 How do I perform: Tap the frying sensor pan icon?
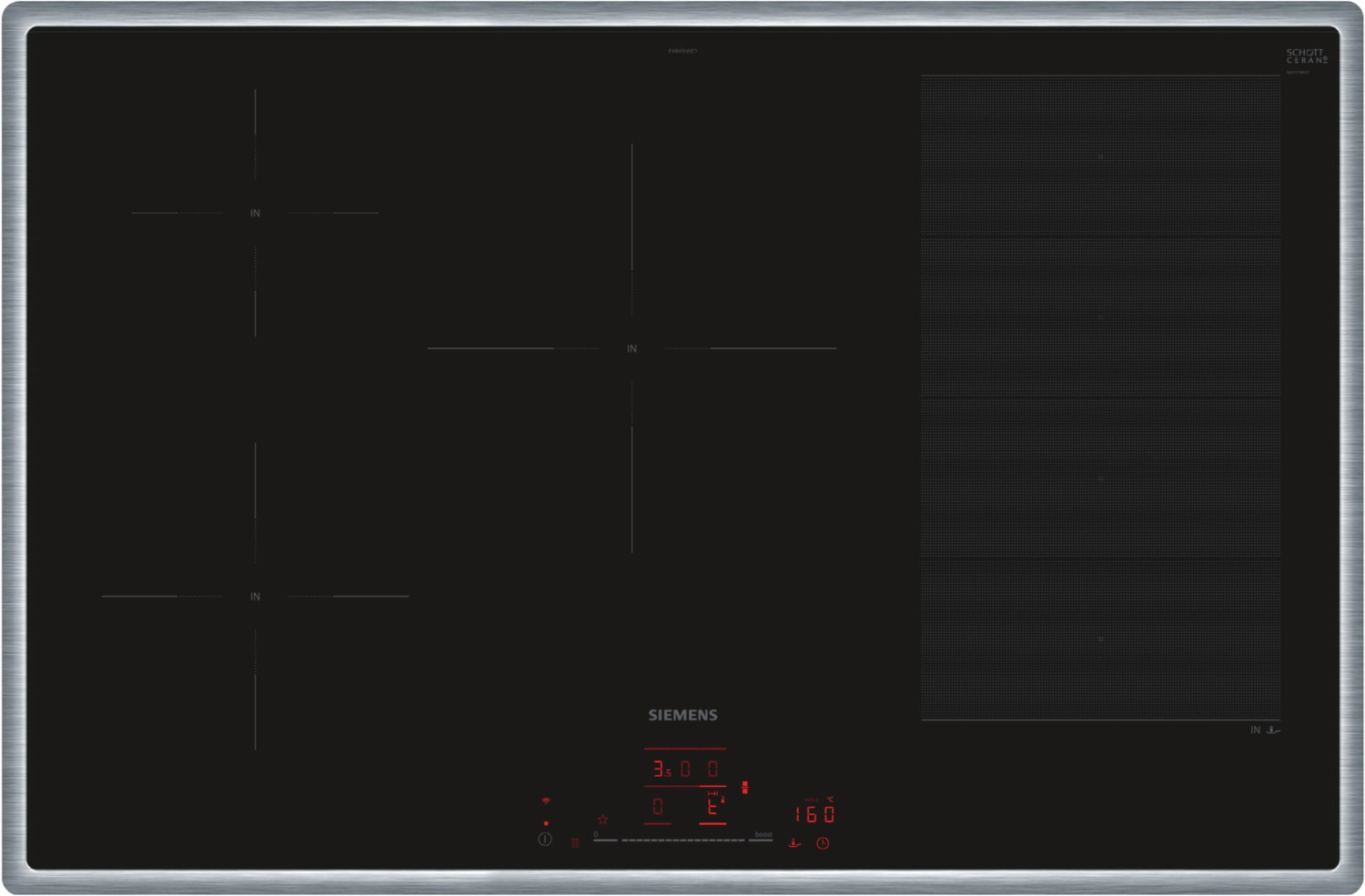[x=794, y=843]
